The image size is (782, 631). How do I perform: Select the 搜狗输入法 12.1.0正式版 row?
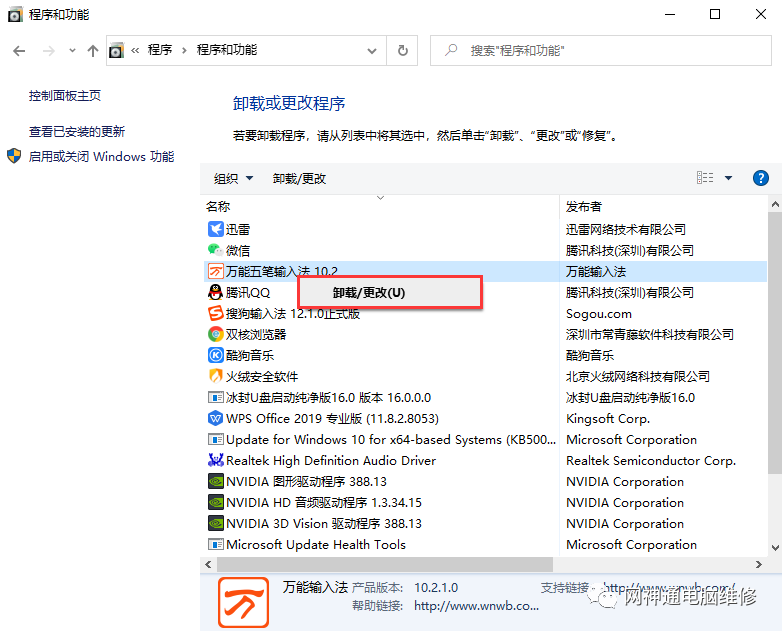[485, 313]
